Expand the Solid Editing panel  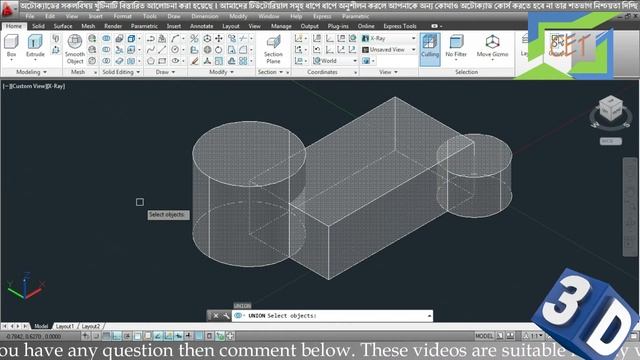click(x=121, y=72)
